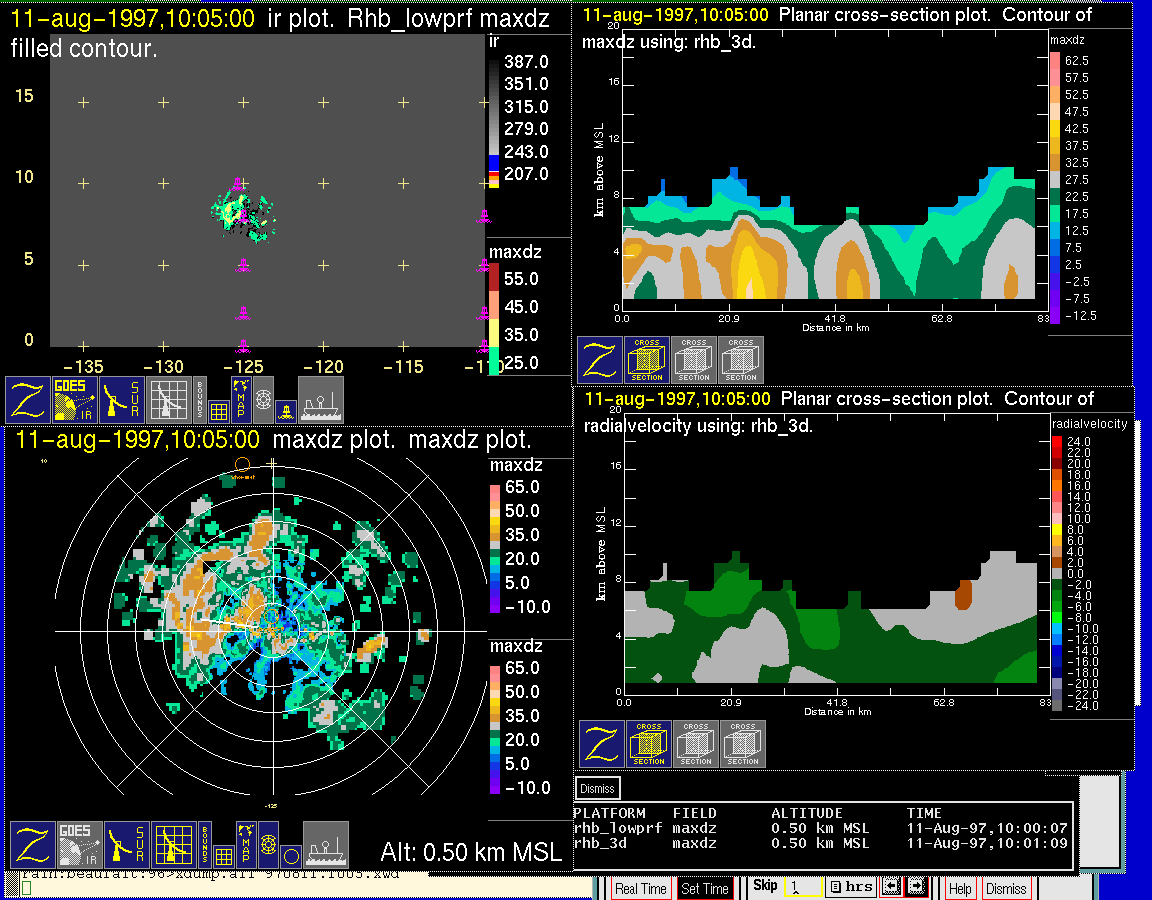Click the Skip value input field
The height and width of the screenshot is (900, 1152).
click(802, 887)
